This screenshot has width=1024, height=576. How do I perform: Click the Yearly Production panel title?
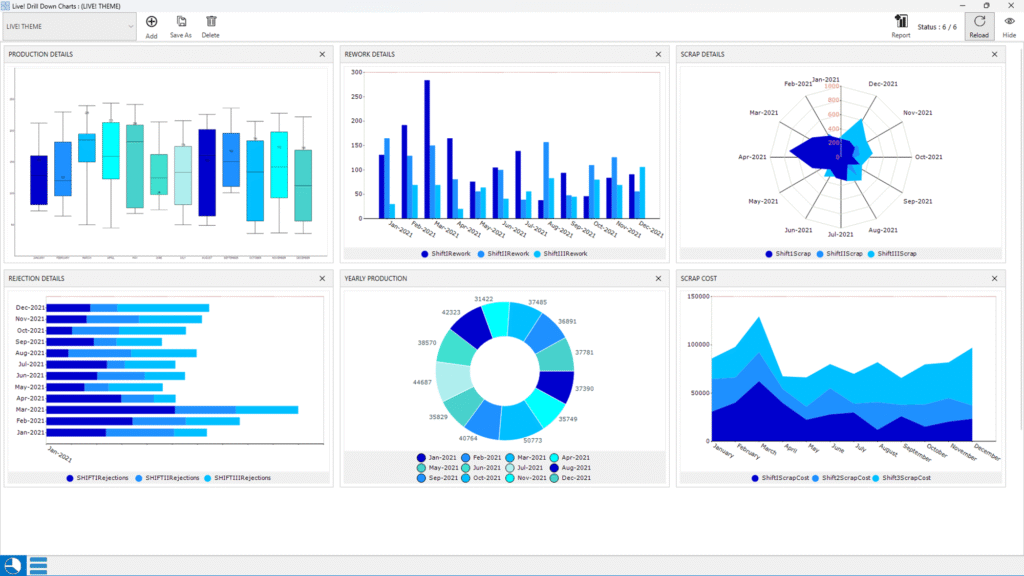click(x=374, y=279)
